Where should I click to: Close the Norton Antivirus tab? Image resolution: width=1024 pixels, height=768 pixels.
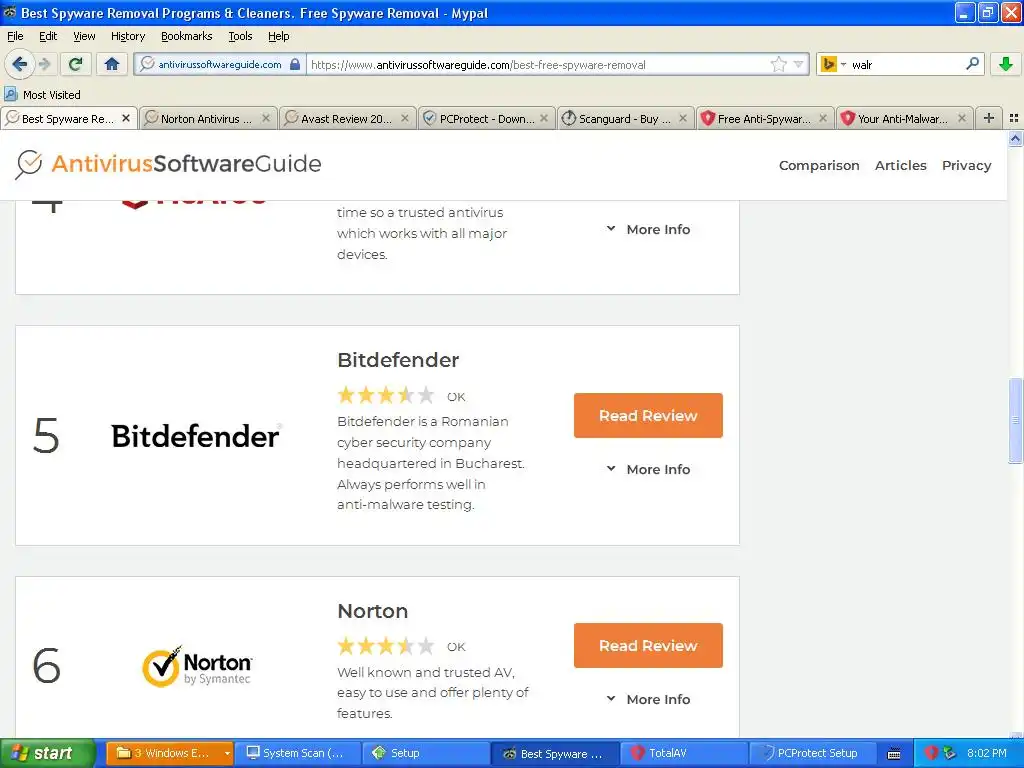(266, 118)
